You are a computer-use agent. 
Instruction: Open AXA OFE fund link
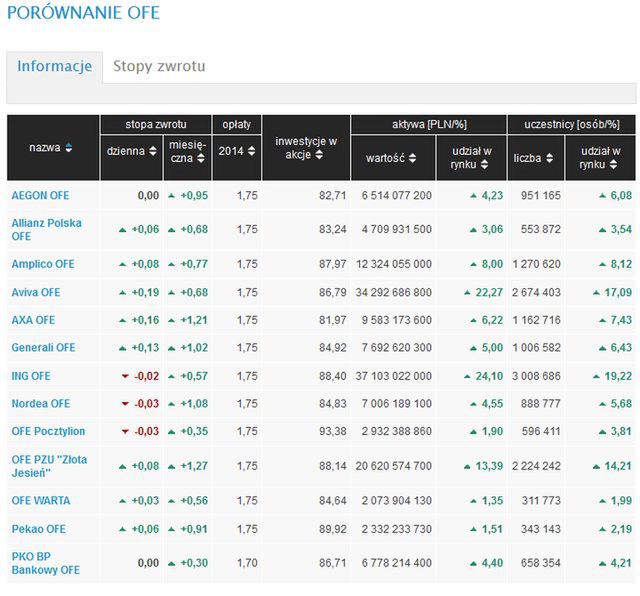[33, 320]
